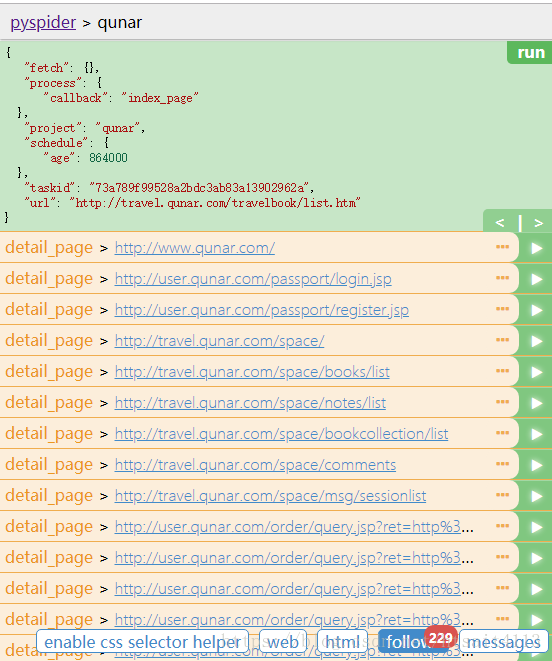Click the age value 864000
The image size is (552, 661).
coord(108,158)
